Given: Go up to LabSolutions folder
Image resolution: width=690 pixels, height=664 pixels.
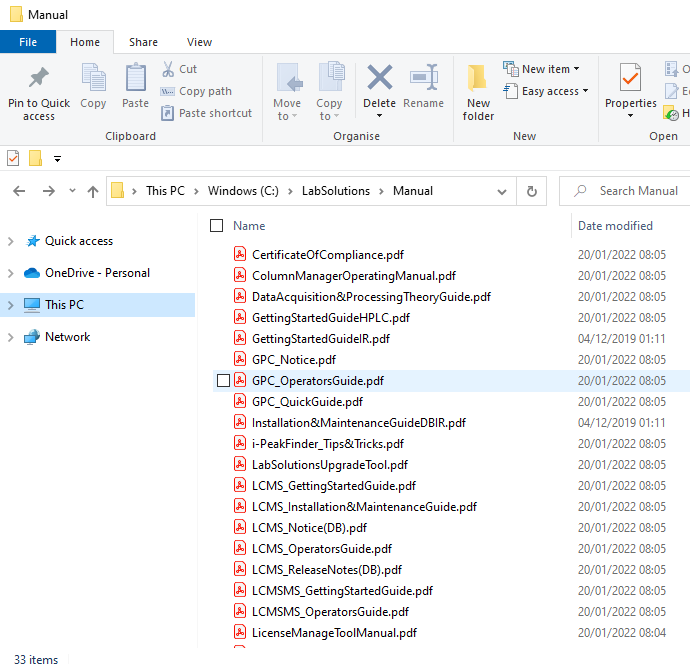Looking at the screenshot, I should (x=92, y=191).
